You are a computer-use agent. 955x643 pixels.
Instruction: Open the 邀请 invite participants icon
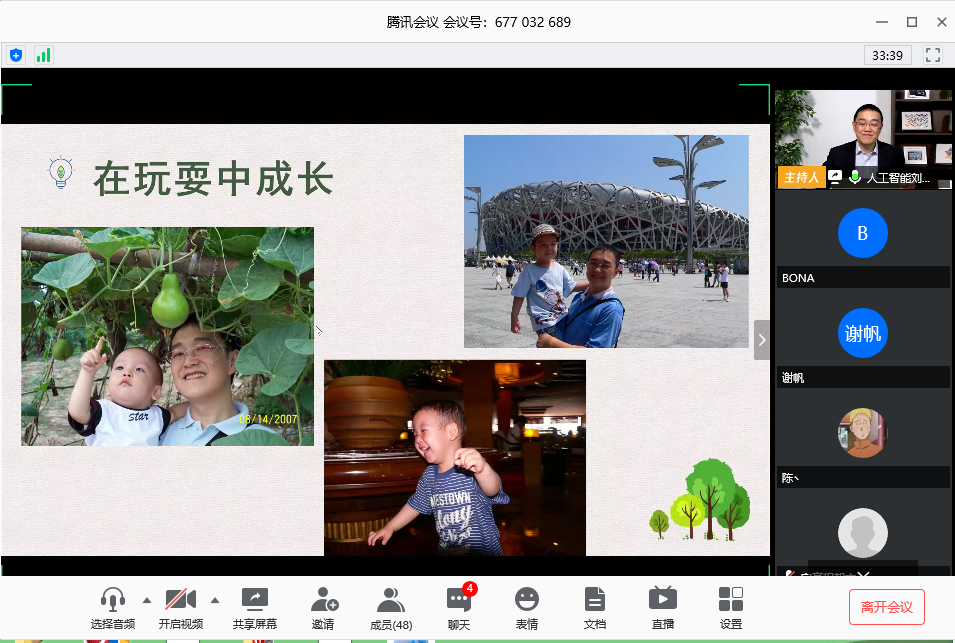tap(323, 600)
